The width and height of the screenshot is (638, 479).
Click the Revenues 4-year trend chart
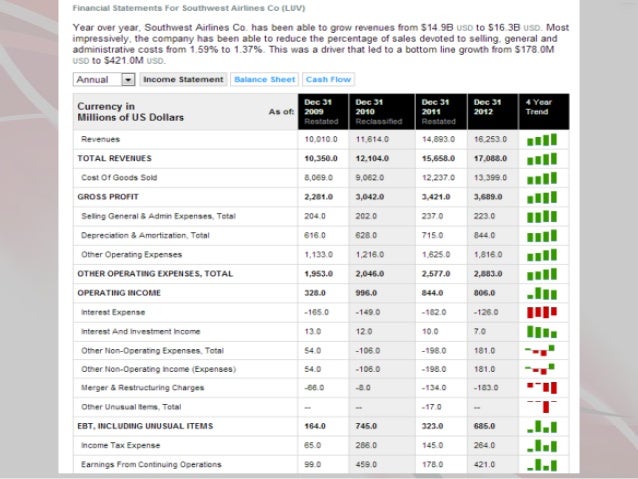(540, 139)
